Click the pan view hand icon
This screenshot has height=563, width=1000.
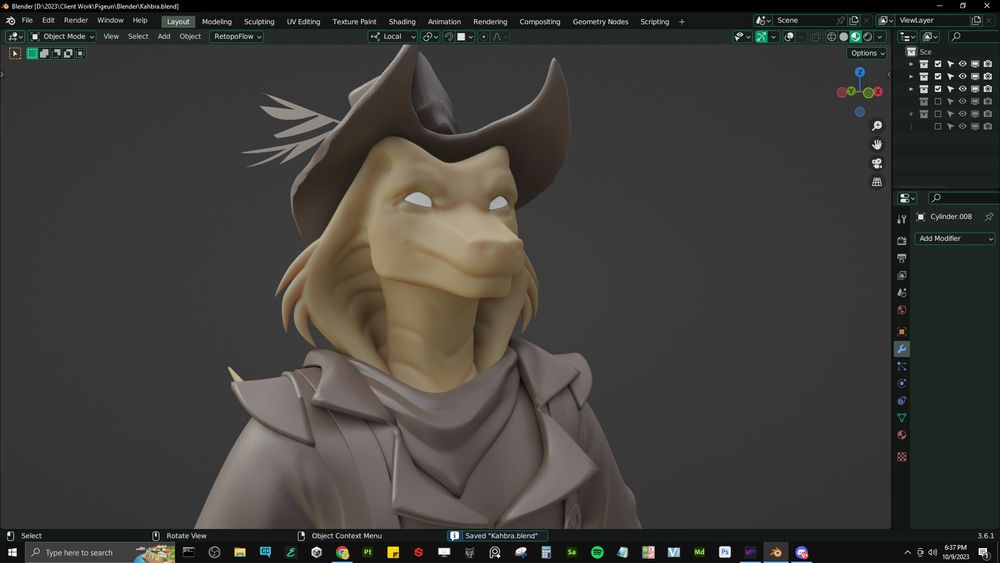coord(877,144)
